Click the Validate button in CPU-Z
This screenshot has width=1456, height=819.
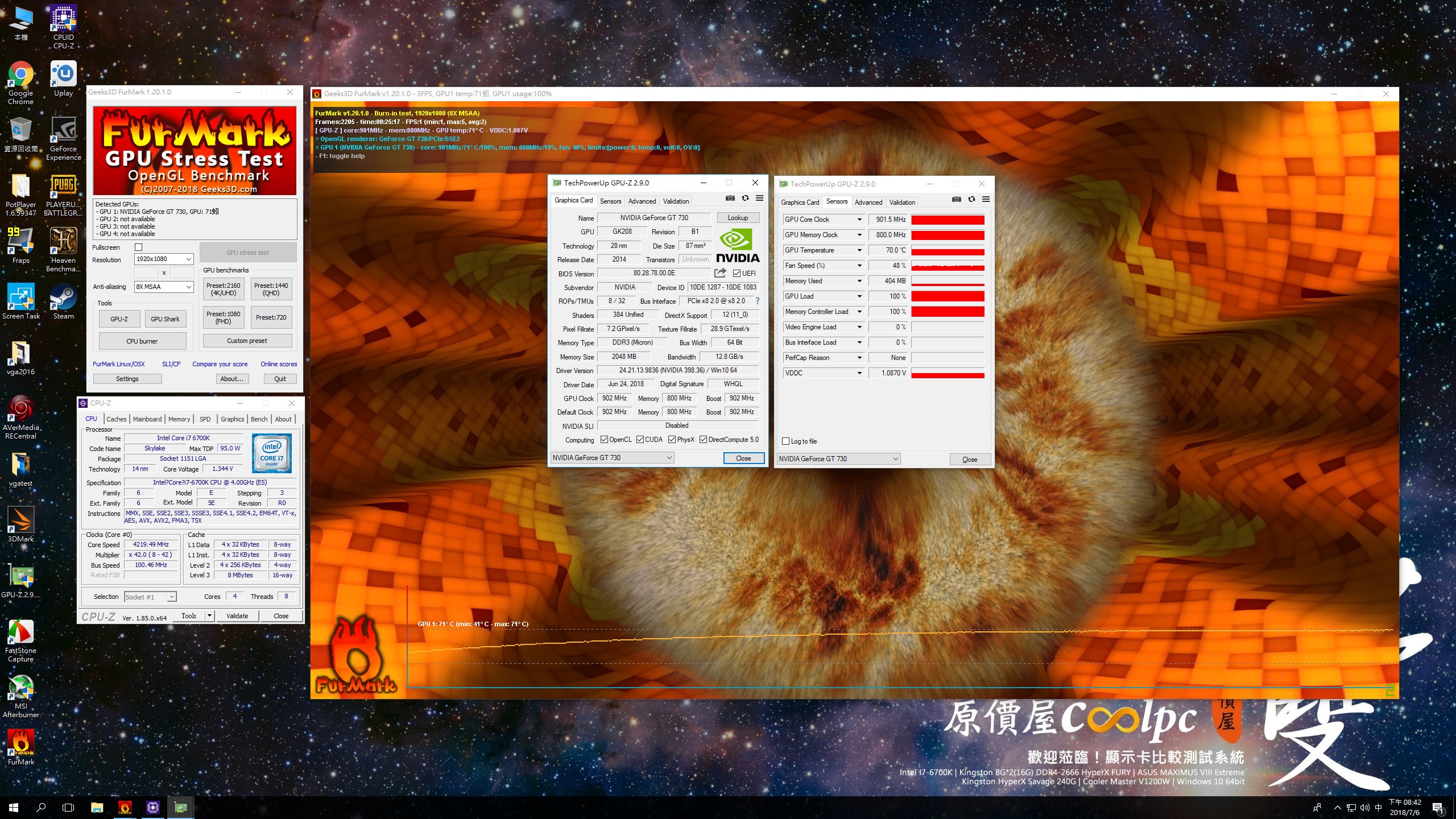click(x=237, y=616)
